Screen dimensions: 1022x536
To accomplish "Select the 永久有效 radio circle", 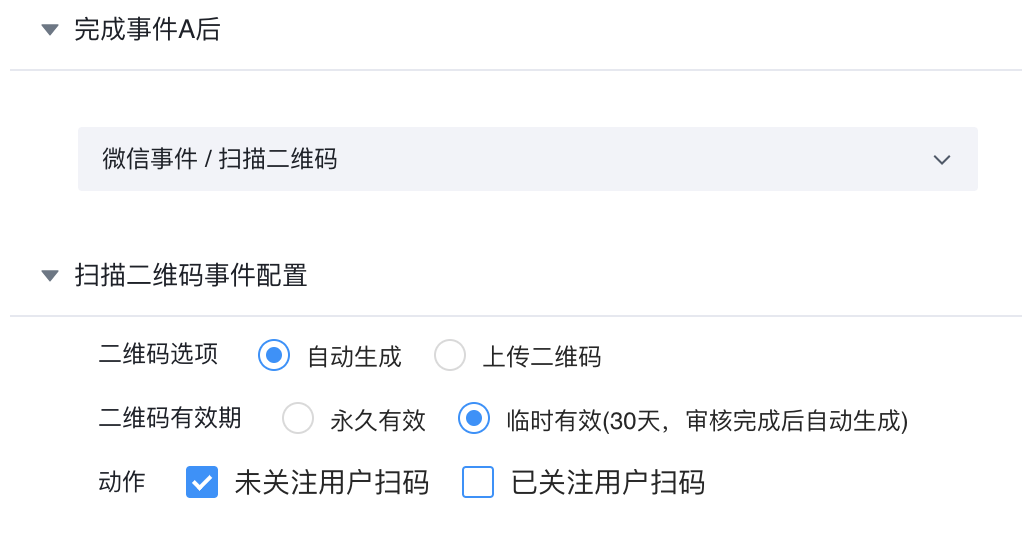I will click(x=298, y=418).
